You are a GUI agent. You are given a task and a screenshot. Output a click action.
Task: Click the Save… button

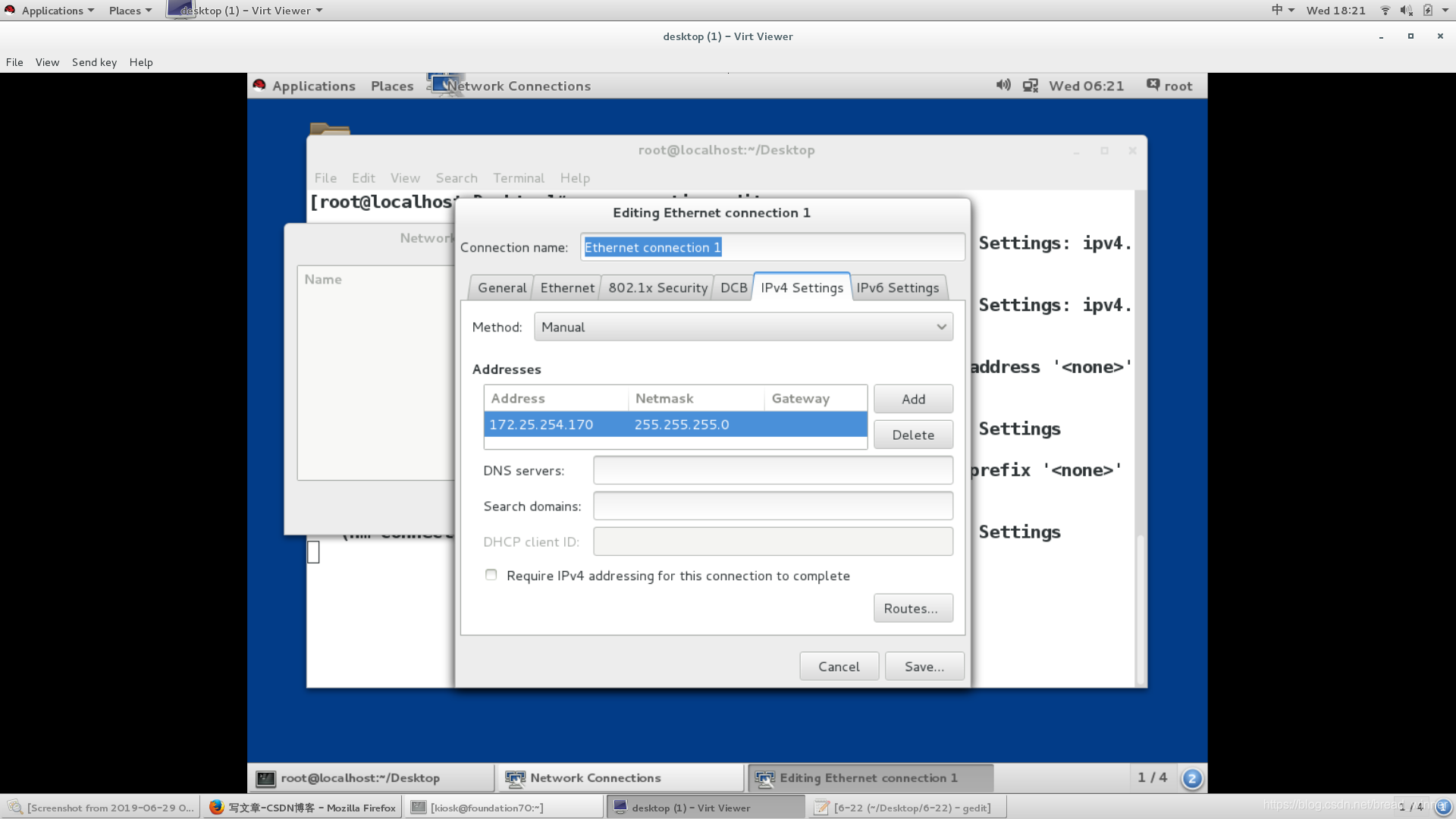[924, 667]
